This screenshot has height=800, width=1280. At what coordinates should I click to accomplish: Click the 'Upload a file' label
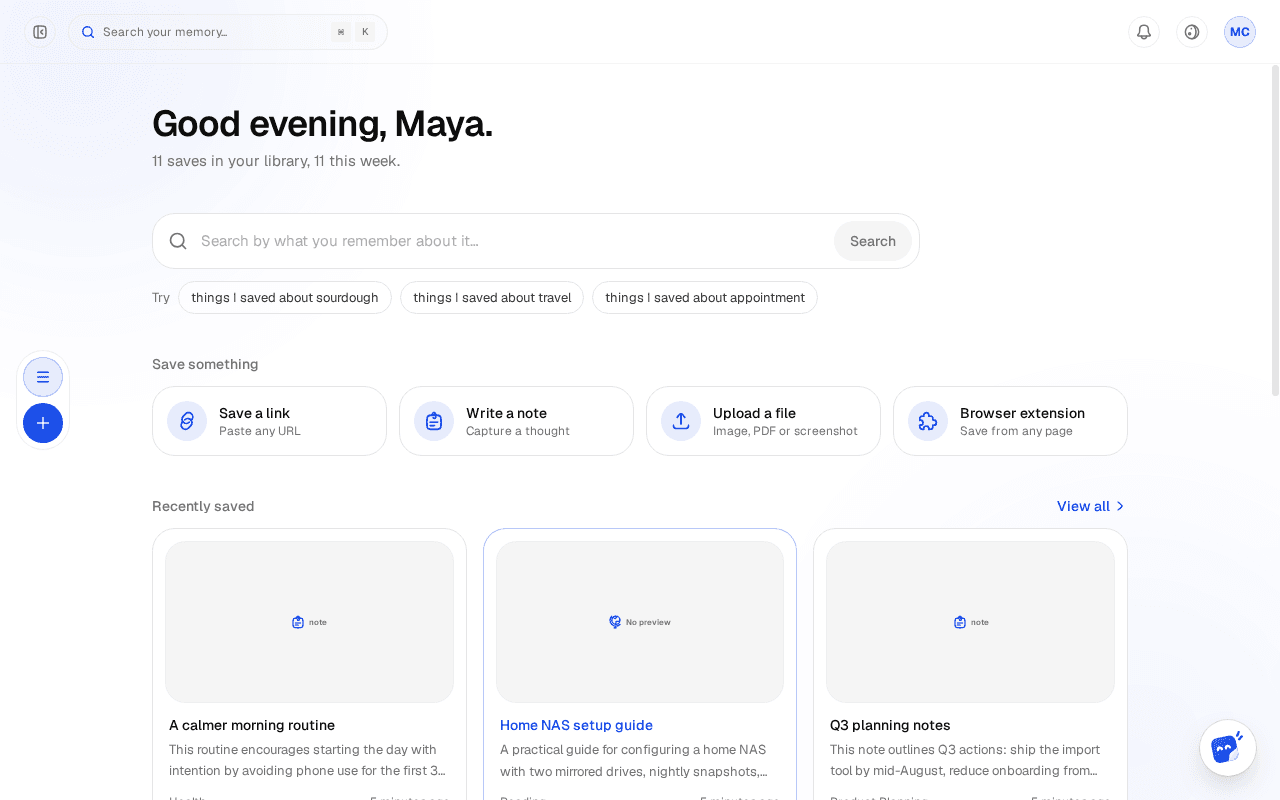click(x=754, y=413)
